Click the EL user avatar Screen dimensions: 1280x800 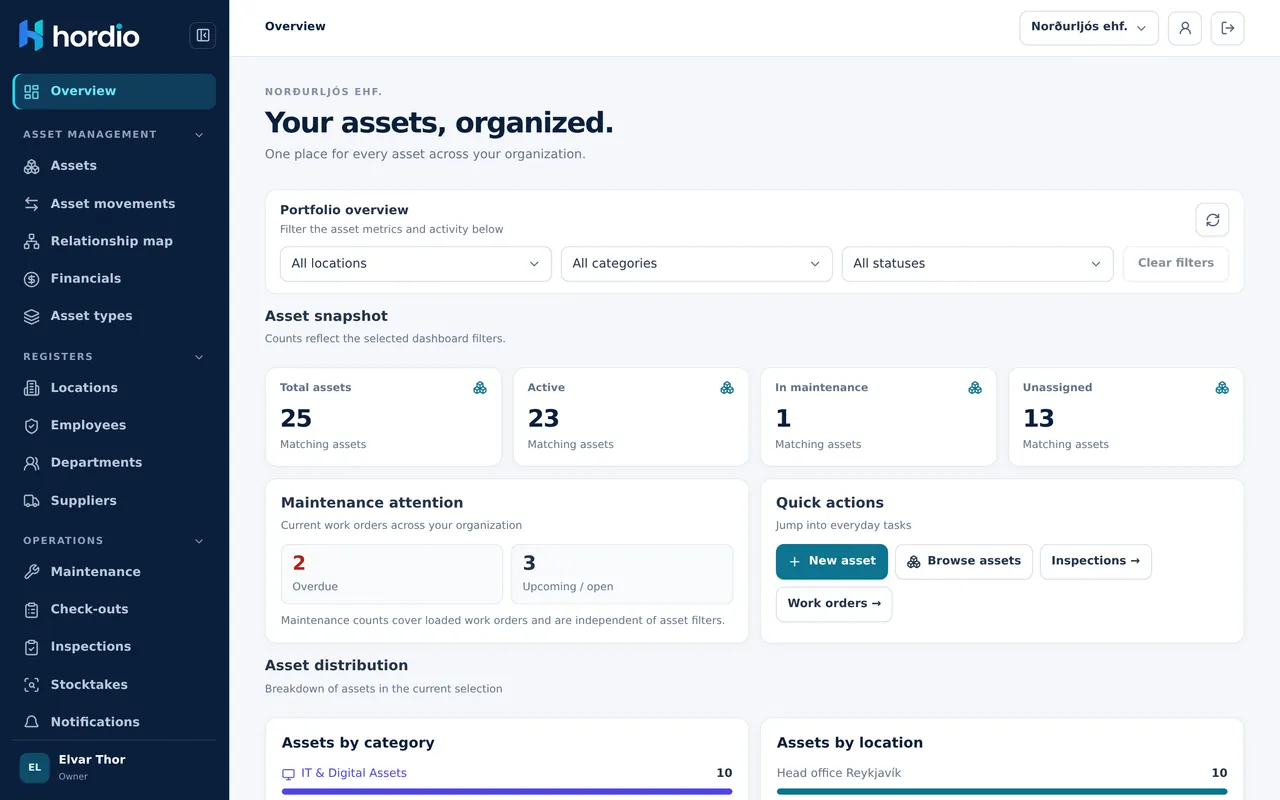35,768
